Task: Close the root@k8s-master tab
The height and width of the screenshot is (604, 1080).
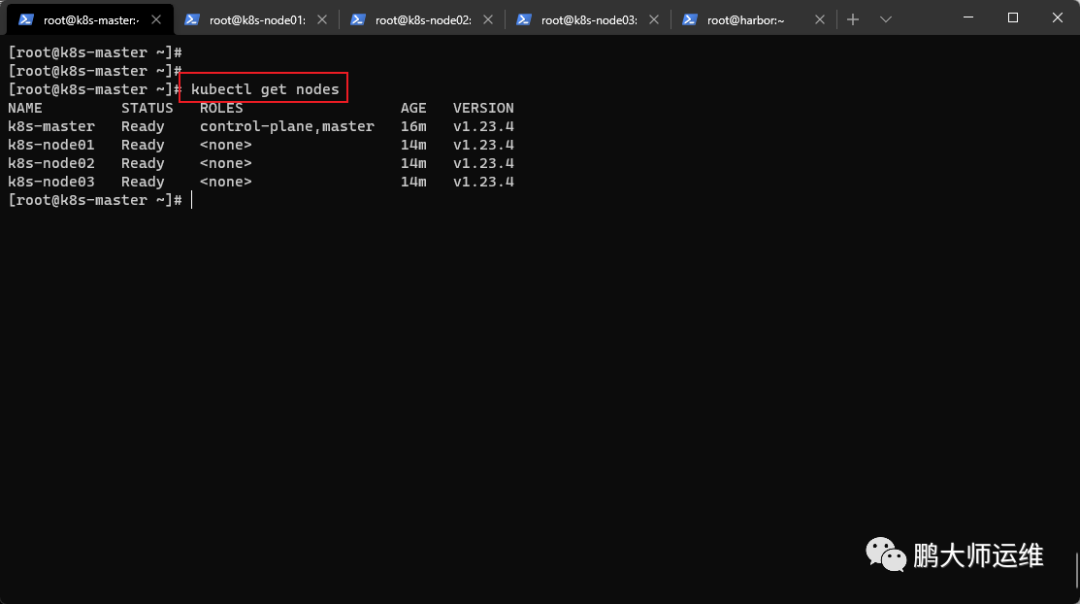Action: click(156, 20)
